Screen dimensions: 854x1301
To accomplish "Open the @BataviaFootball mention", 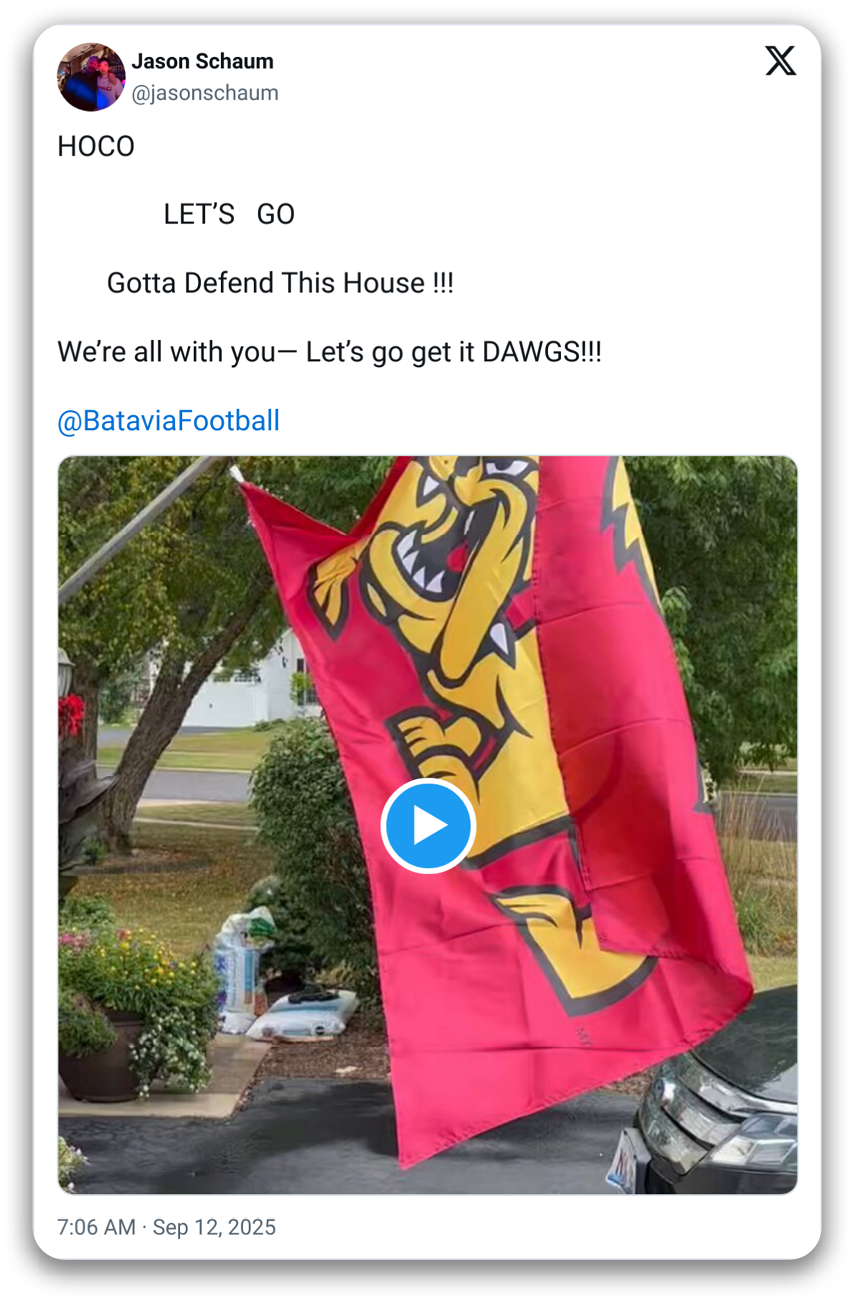I will pos(169,421).
